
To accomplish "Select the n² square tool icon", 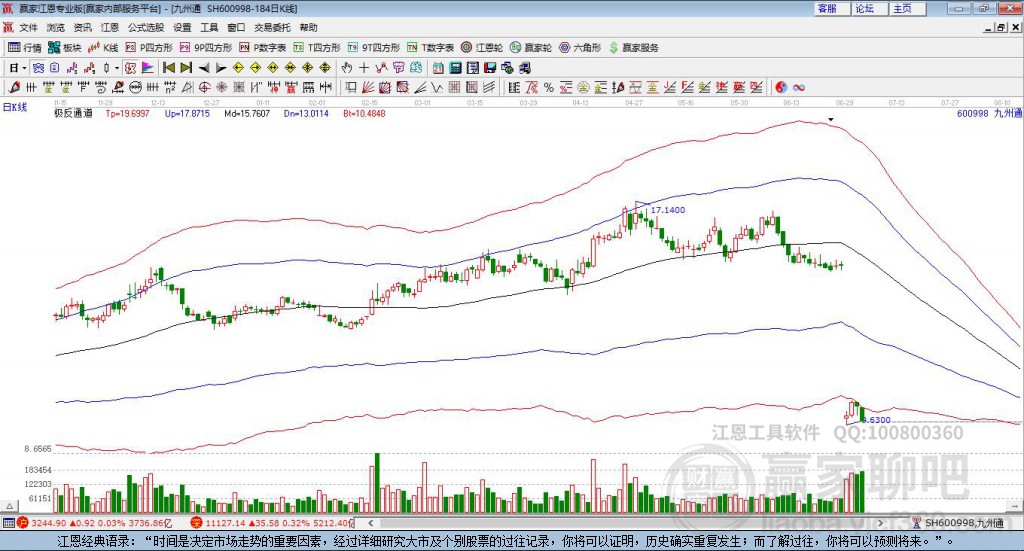I will point(170,87).
